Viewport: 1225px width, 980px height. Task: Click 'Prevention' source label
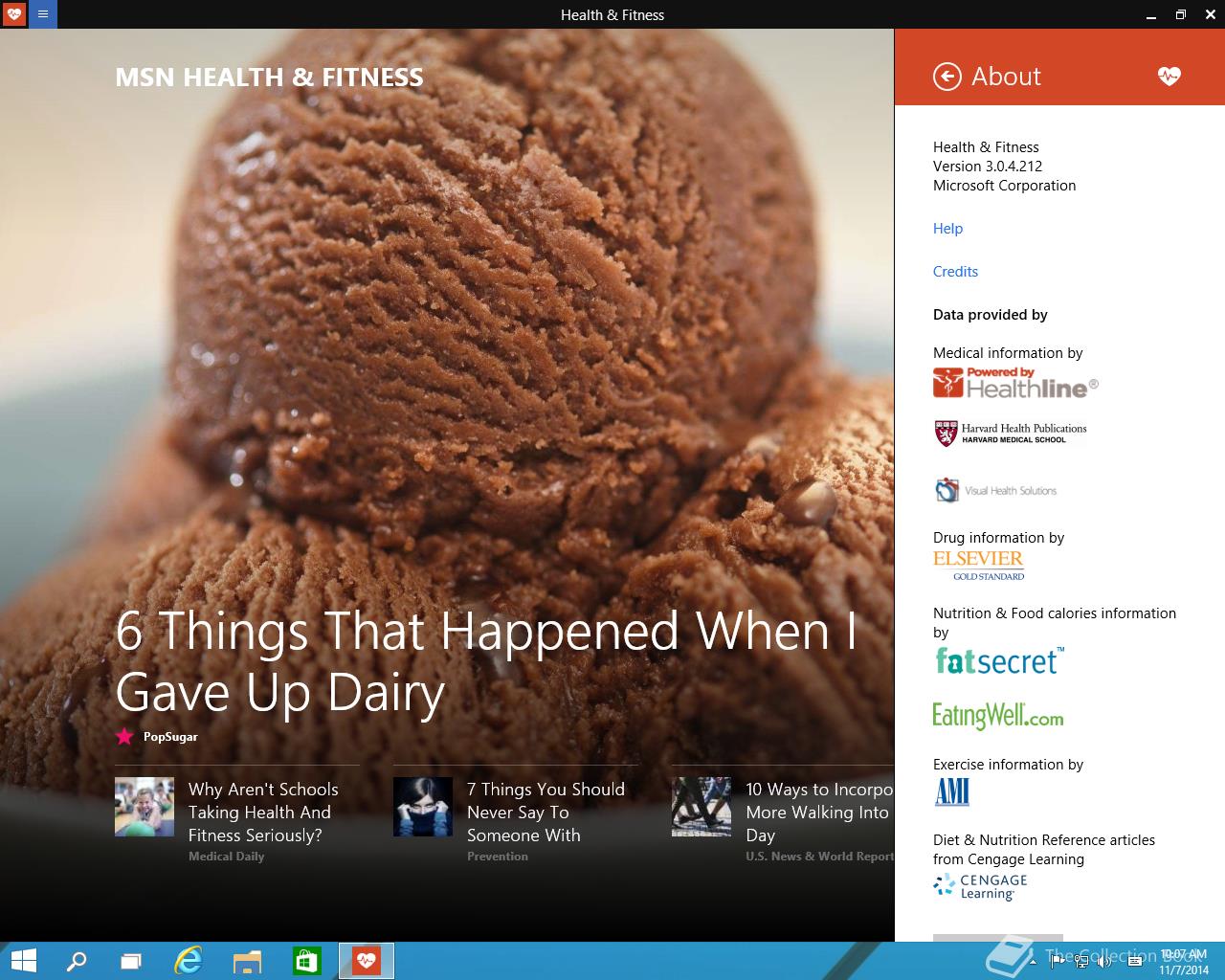coord(497,857)
